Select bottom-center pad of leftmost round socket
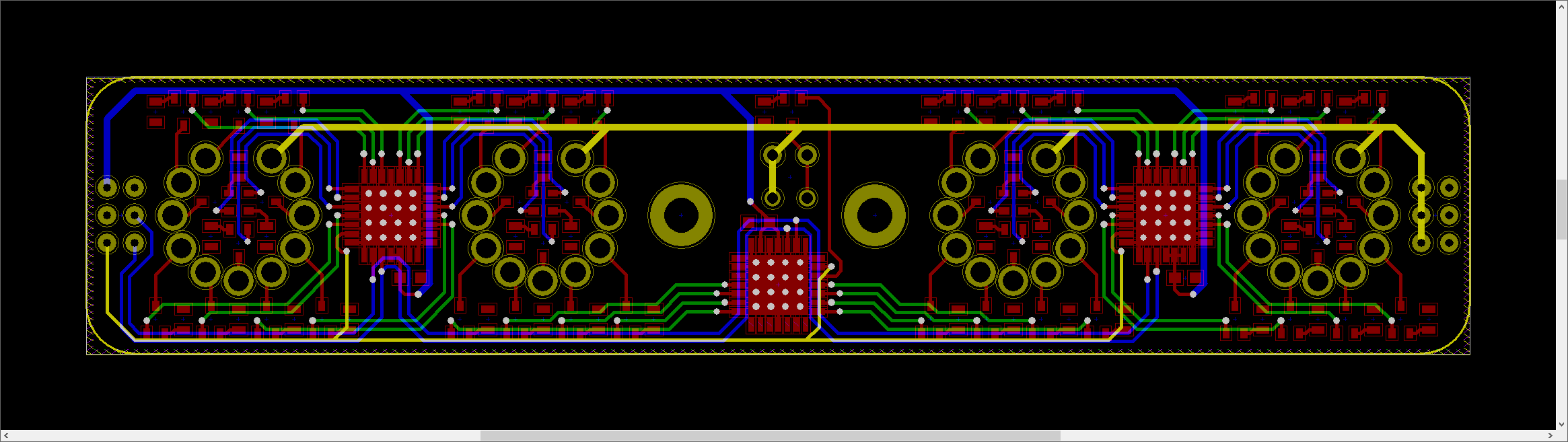The image size is (1568, 442). tap(238, 281)
